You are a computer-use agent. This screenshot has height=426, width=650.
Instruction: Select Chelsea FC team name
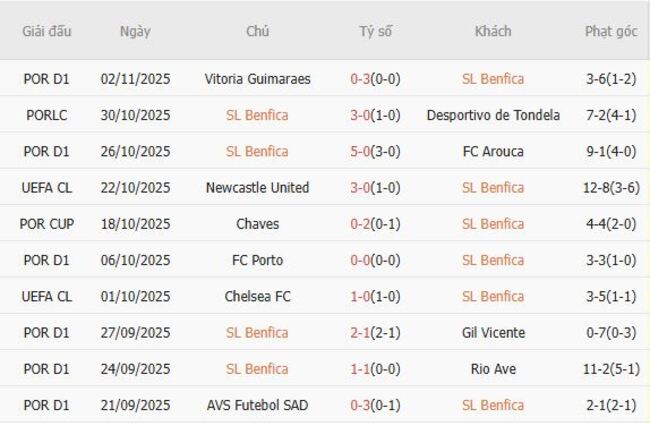[257, 297]
